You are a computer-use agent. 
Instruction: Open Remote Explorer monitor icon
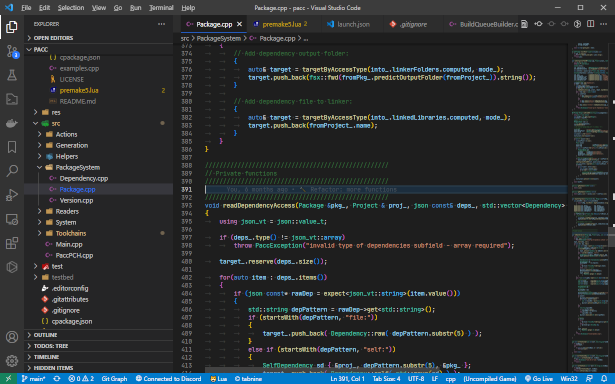click(x=12, y=219)
